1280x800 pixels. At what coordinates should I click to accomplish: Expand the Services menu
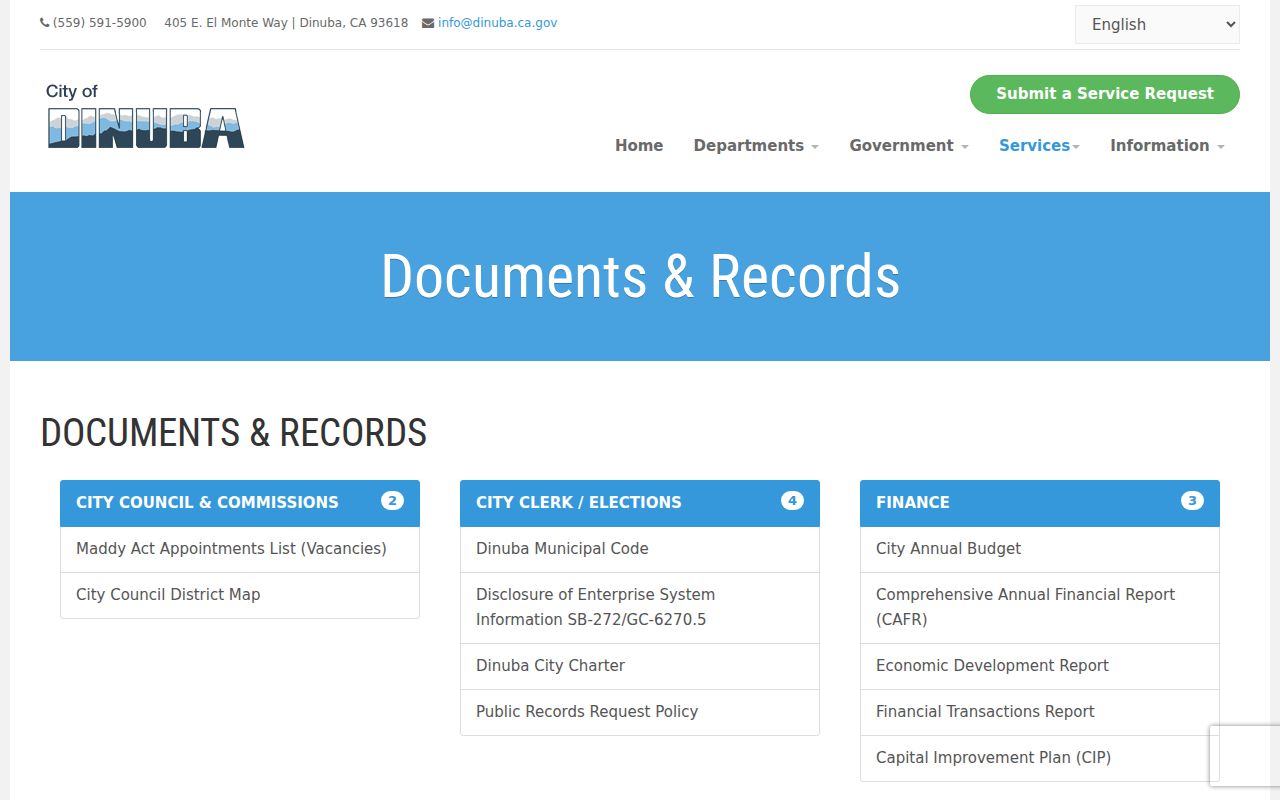[1039, 146]
